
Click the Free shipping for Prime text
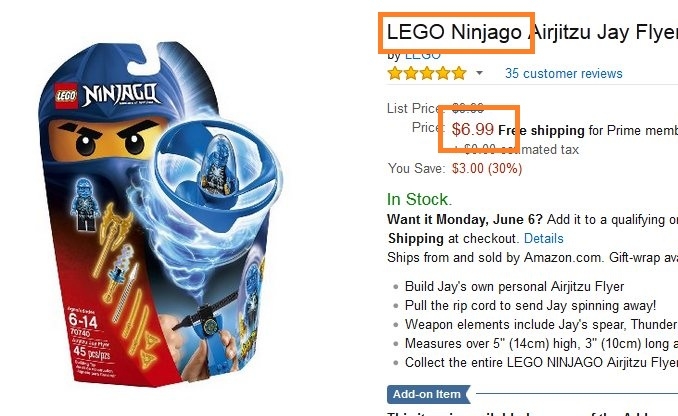pyautogui.click(x=588, y=130)
